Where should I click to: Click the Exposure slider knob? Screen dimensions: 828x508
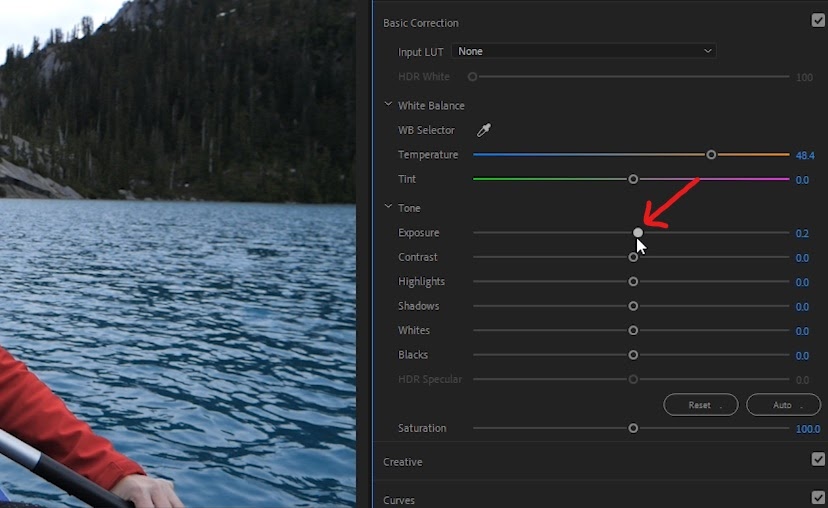[638, 232]
